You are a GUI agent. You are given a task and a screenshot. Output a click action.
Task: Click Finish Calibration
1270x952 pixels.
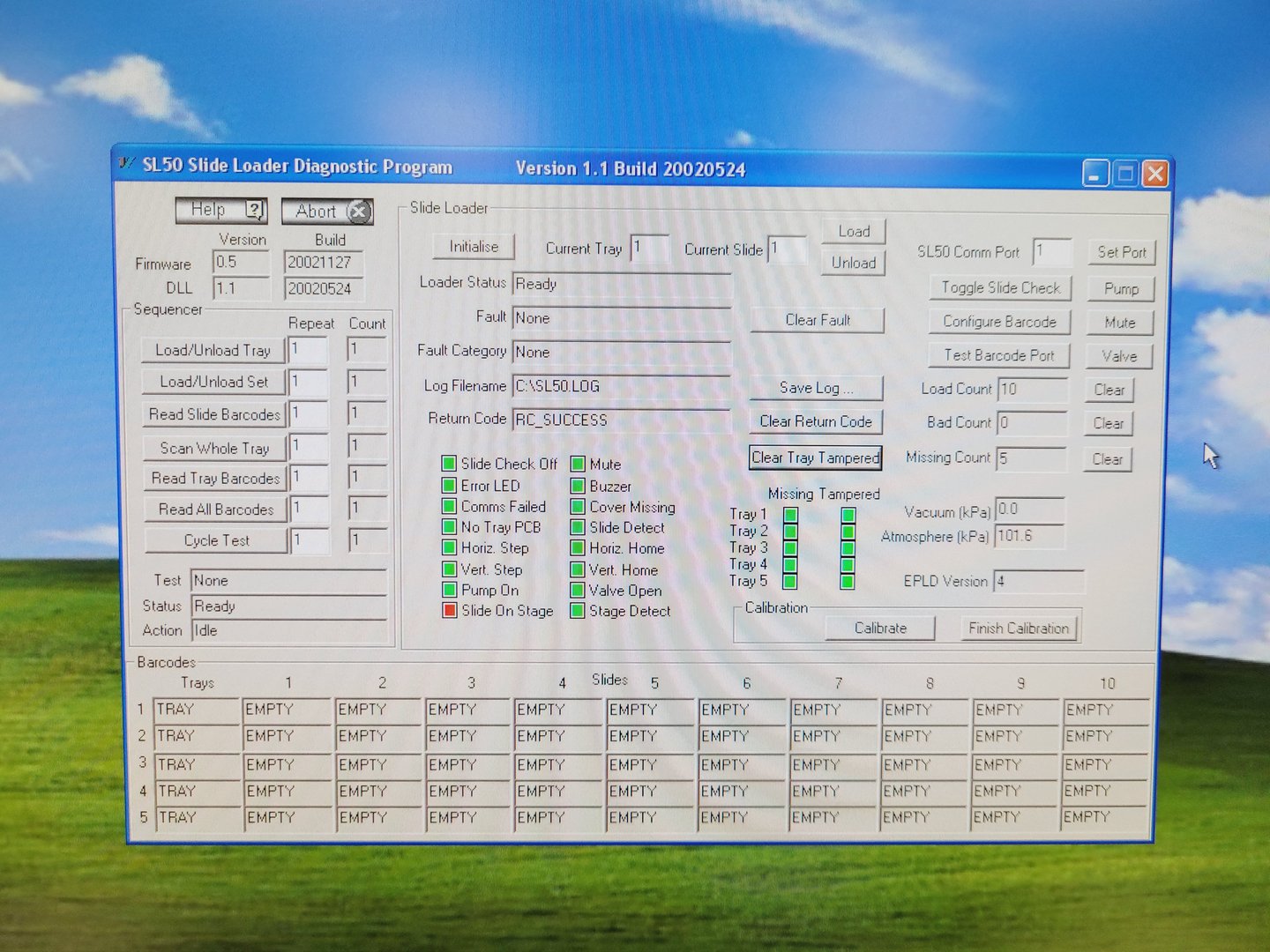click(x=1018, y=628)
